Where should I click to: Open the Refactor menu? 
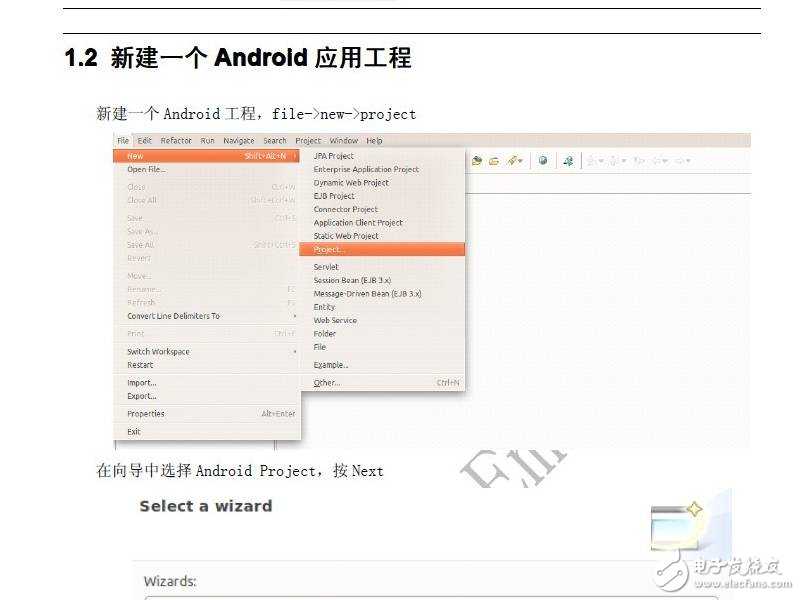pyautogui.click(x=176, y=140)
